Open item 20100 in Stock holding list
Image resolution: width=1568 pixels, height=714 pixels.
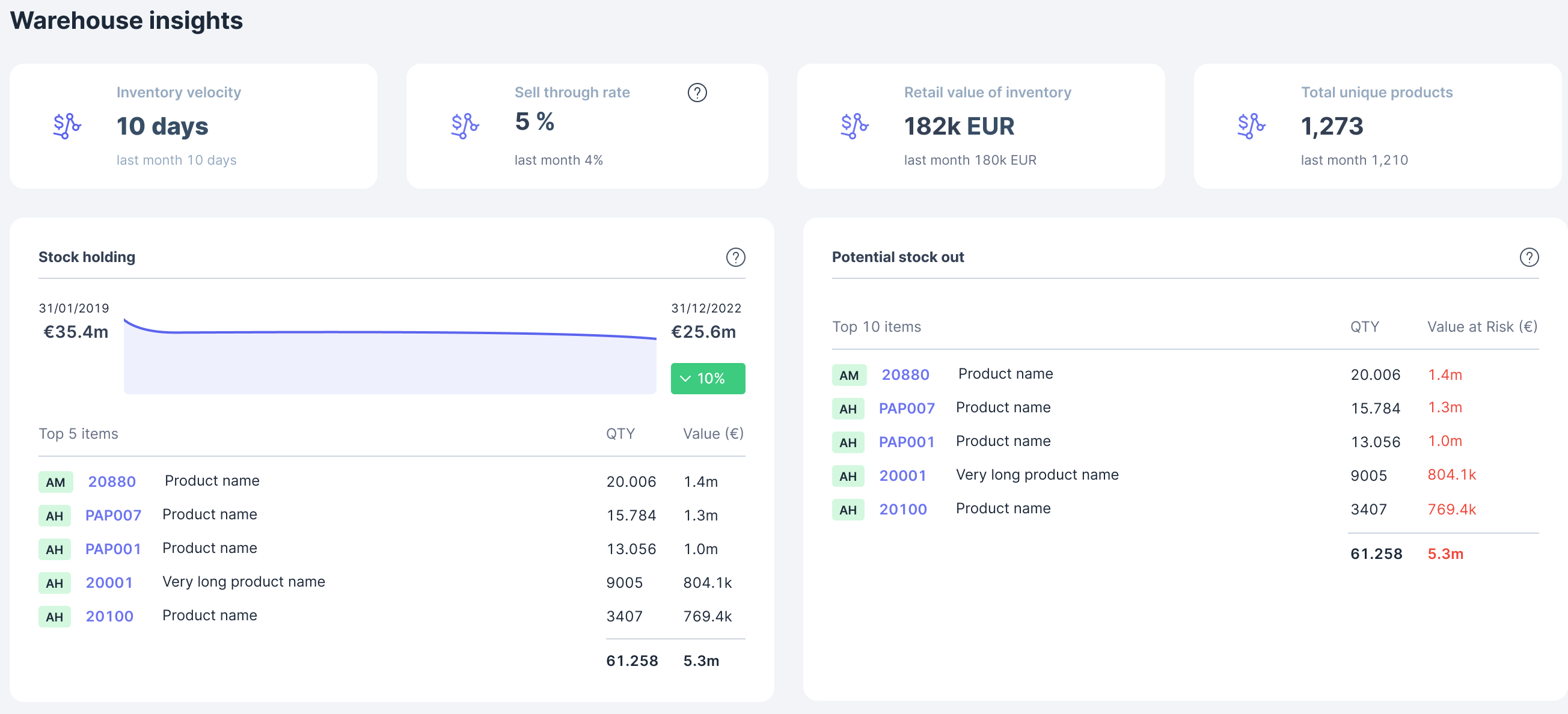pos(109,617)
